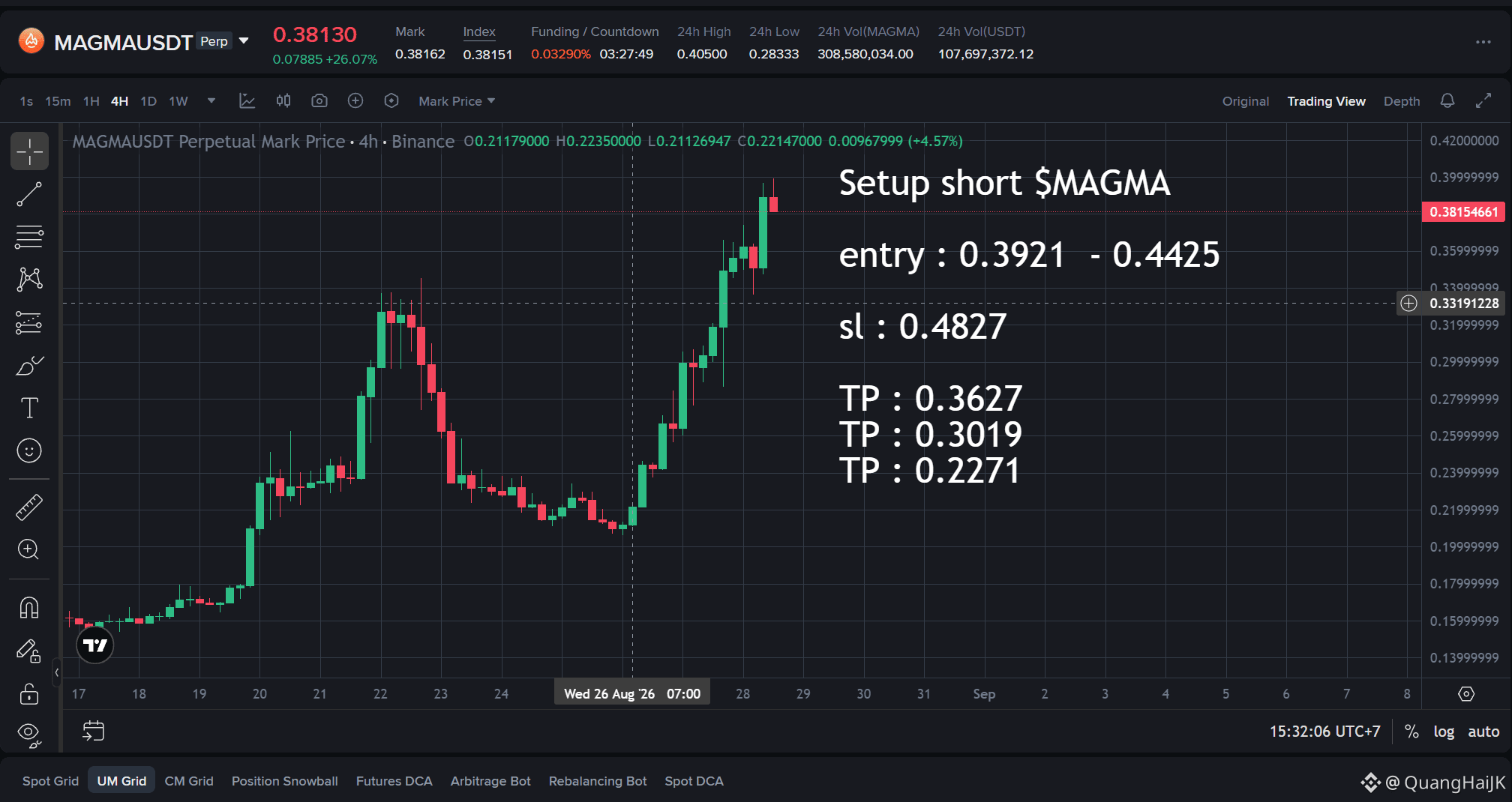Activate the zoom in tool

point(29,549)
